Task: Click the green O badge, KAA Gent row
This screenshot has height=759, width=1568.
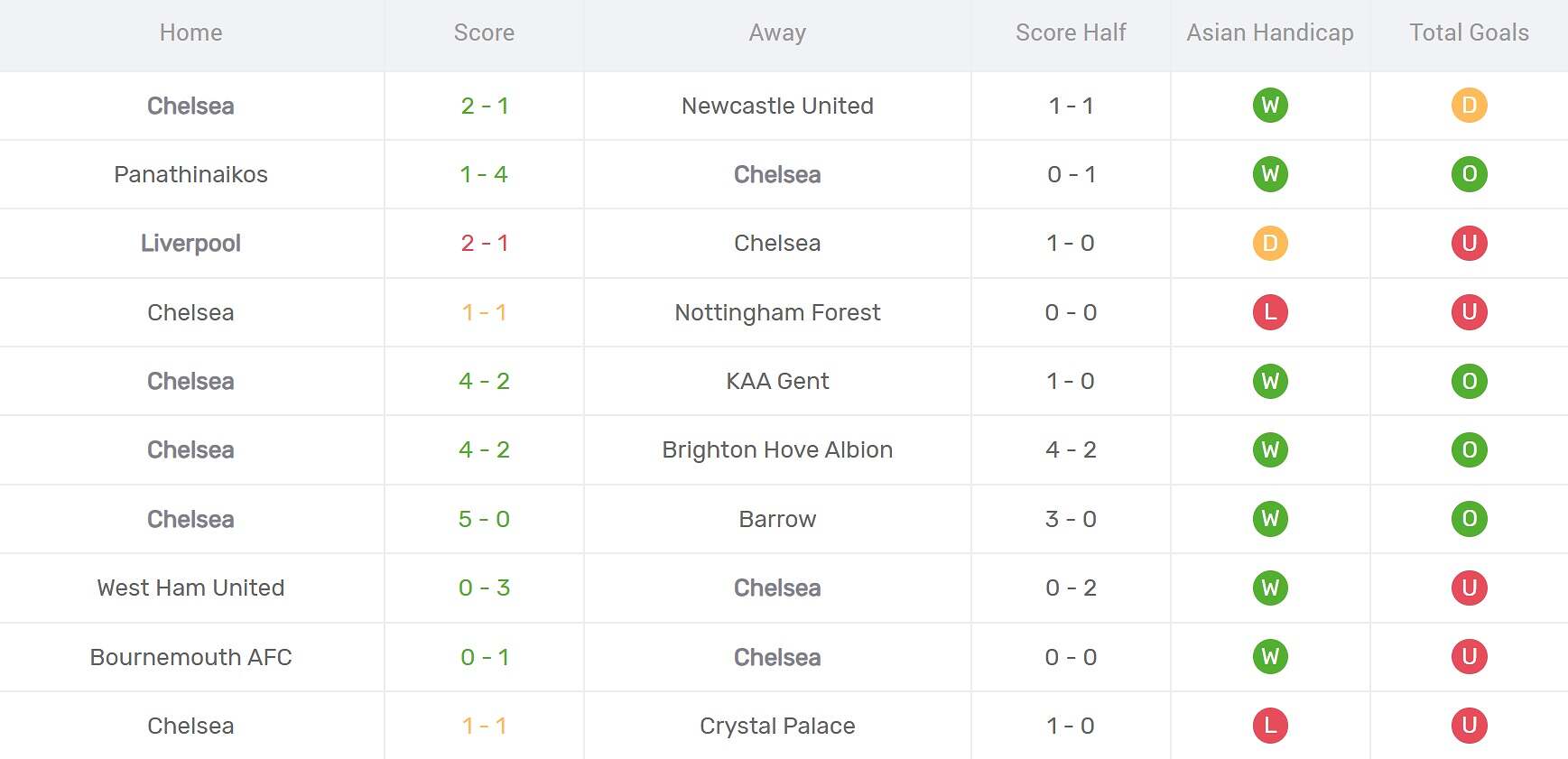Action: tap(1469, 381)
